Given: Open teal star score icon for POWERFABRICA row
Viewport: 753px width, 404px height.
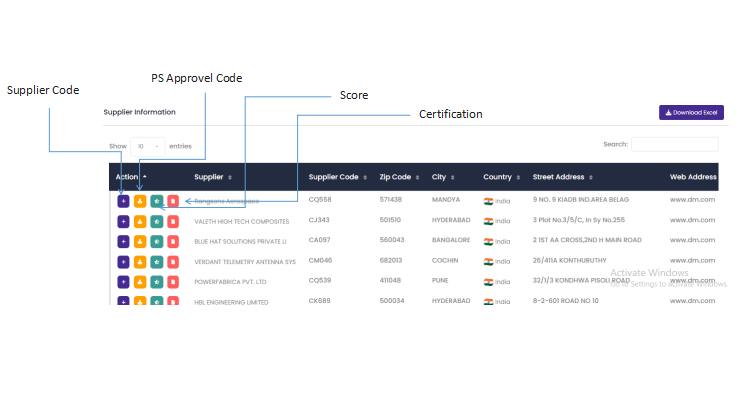Looking at the screenshot, I should pos(157,282).
